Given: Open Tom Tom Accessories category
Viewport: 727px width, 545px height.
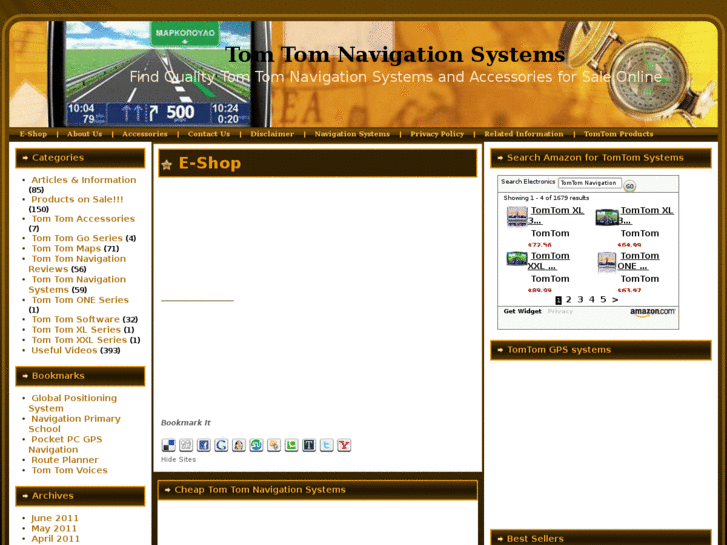Looking at the screenshot, I should tap(83, 219).
